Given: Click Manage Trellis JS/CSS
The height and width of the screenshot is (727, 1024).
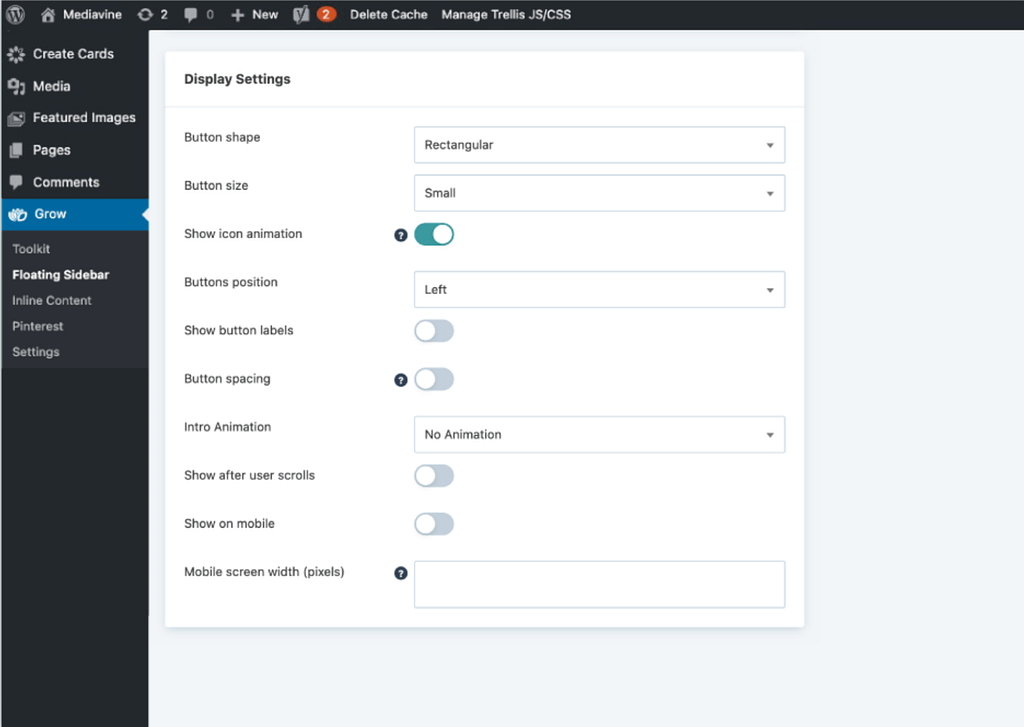Looking at the screenshot, I should [x=506, y=14].
